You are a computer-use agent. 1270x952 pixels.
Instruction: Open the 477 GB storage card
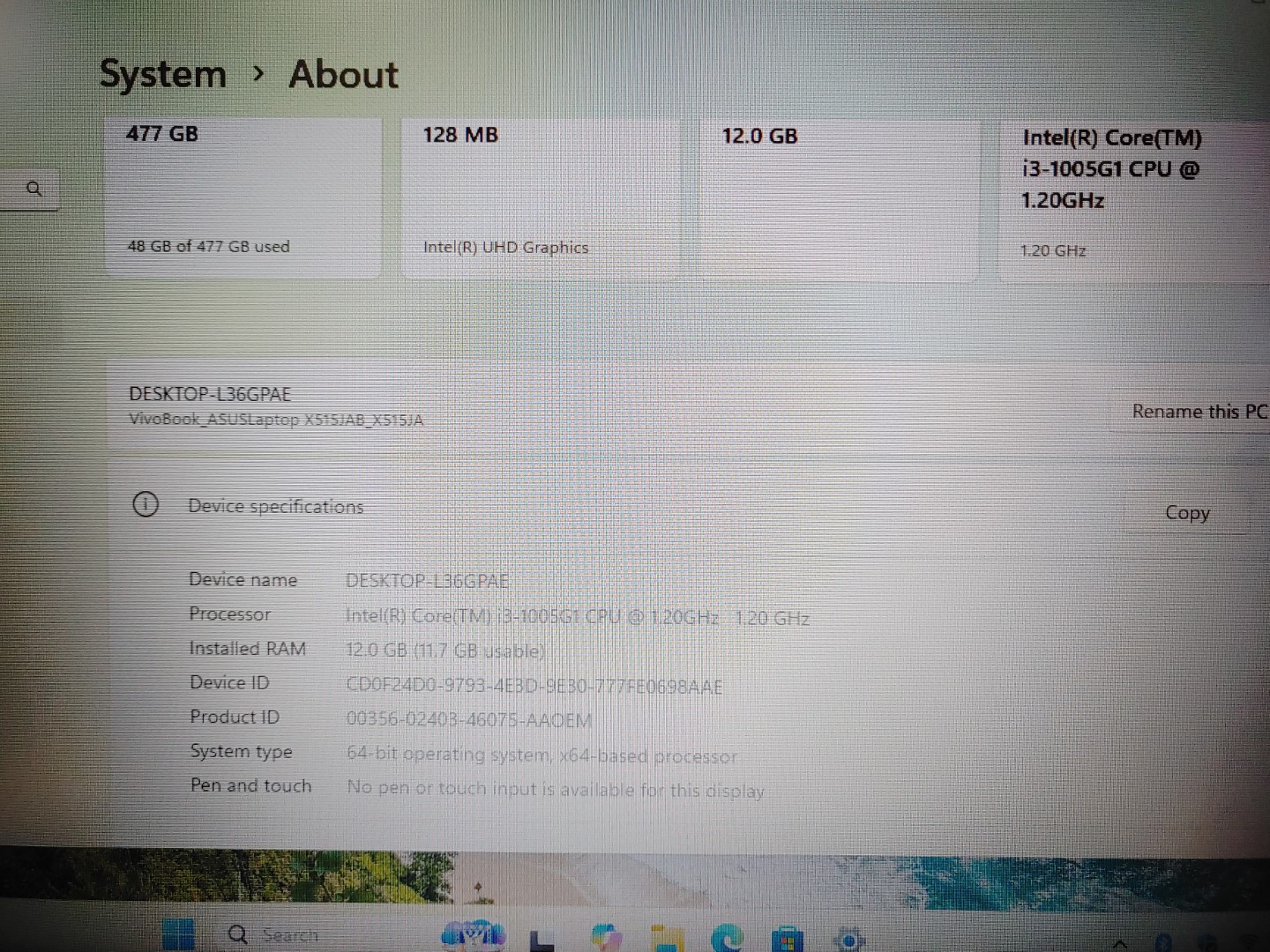click(x=243, y=194)
